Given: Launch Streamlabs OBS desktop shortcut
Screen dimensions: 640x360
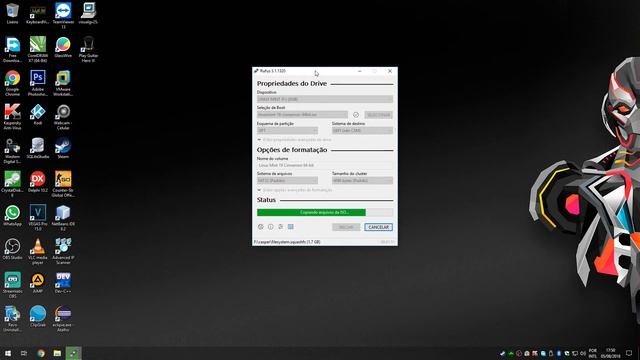Looking at the screenshot, I should coord(12,285).
